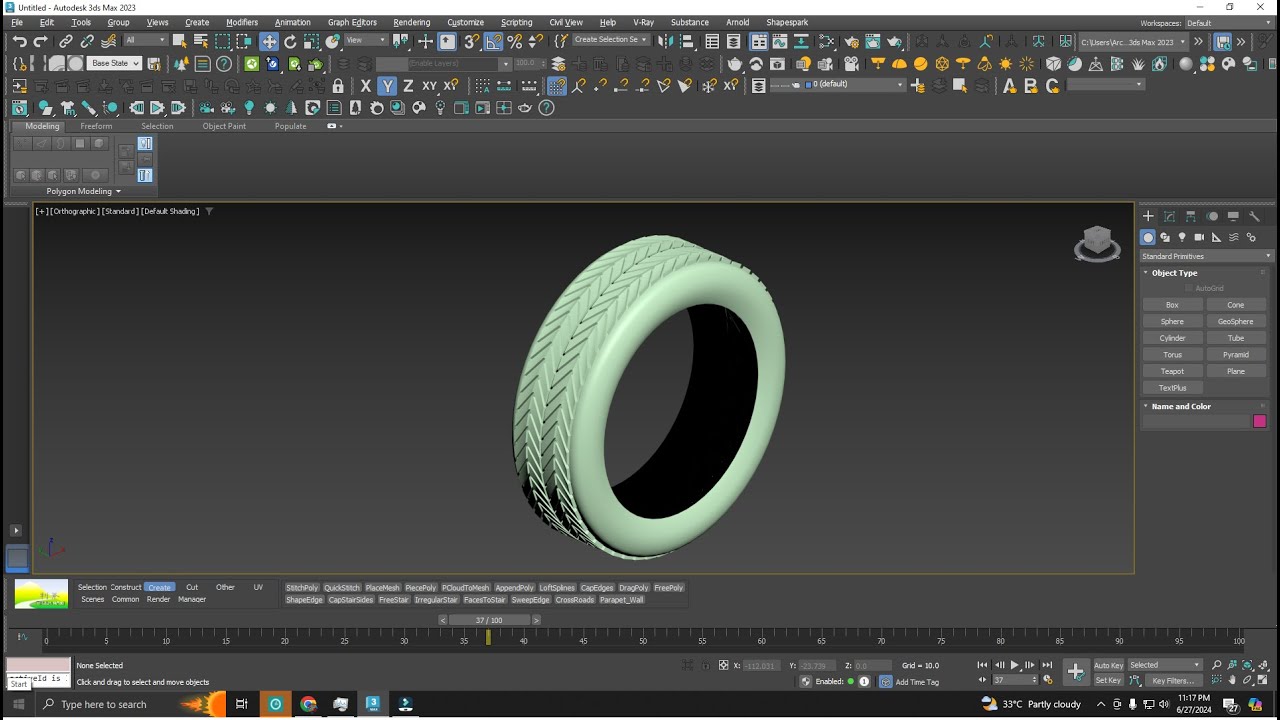Open the Modifiers menu
Screen dimensions: 1280x720
242,22
